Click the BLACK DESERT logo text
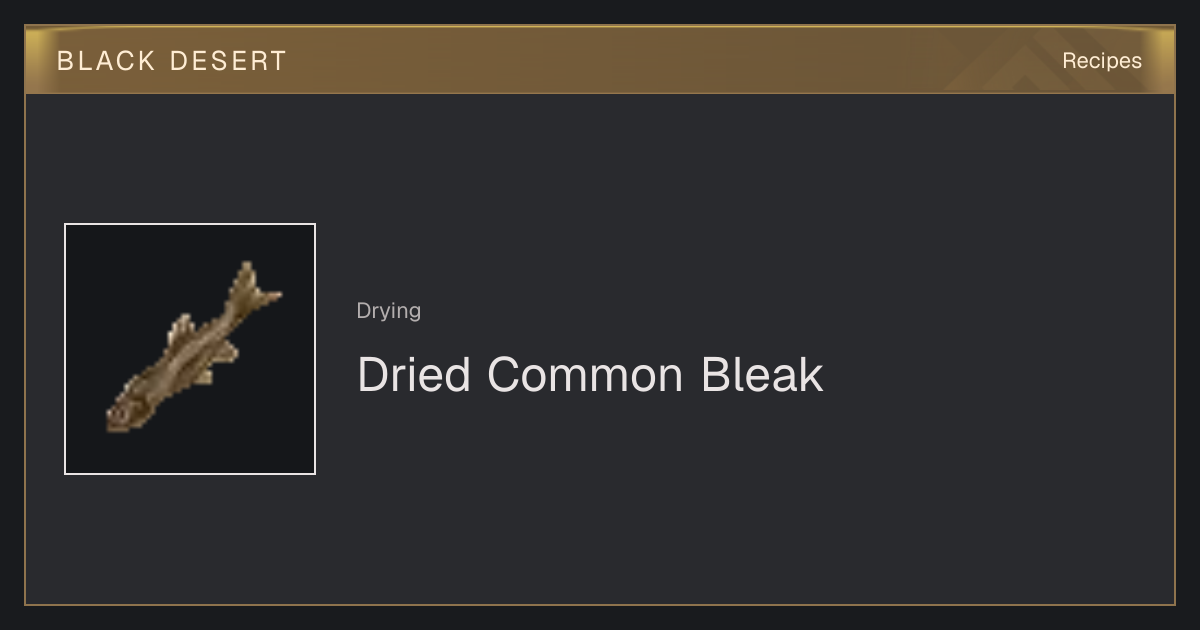The width and height of the screenshot is (1200, 630). [172, 61]
